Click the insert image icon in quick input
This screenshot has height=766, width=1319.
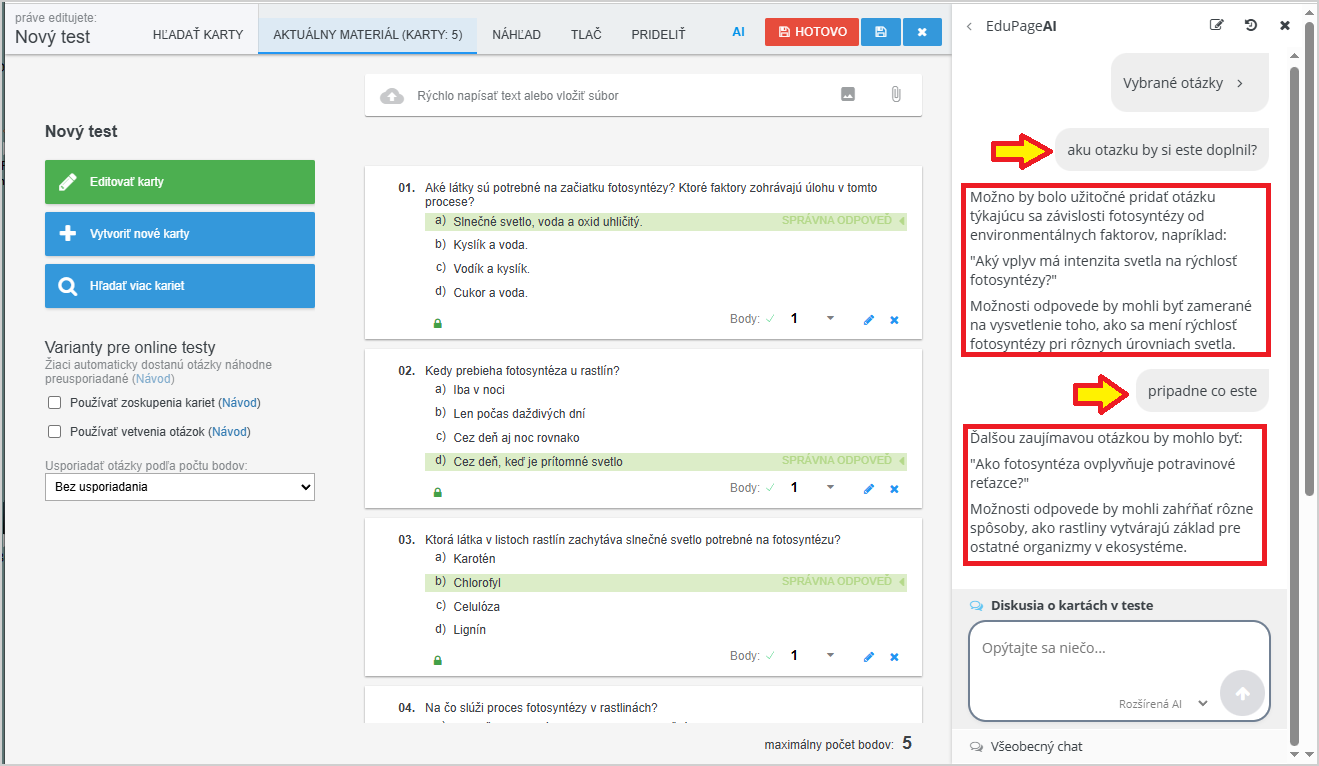tap(848, 95)
